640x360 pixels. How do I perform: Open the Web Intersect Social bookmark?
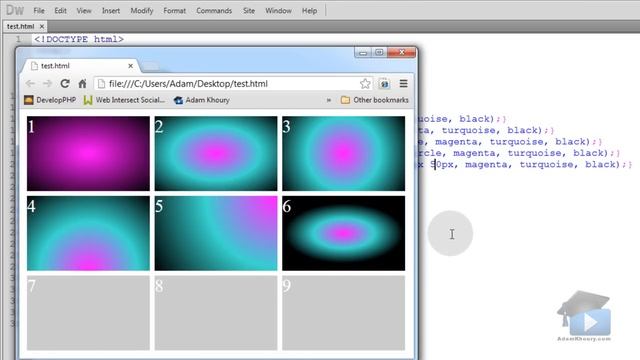[124, 100]
